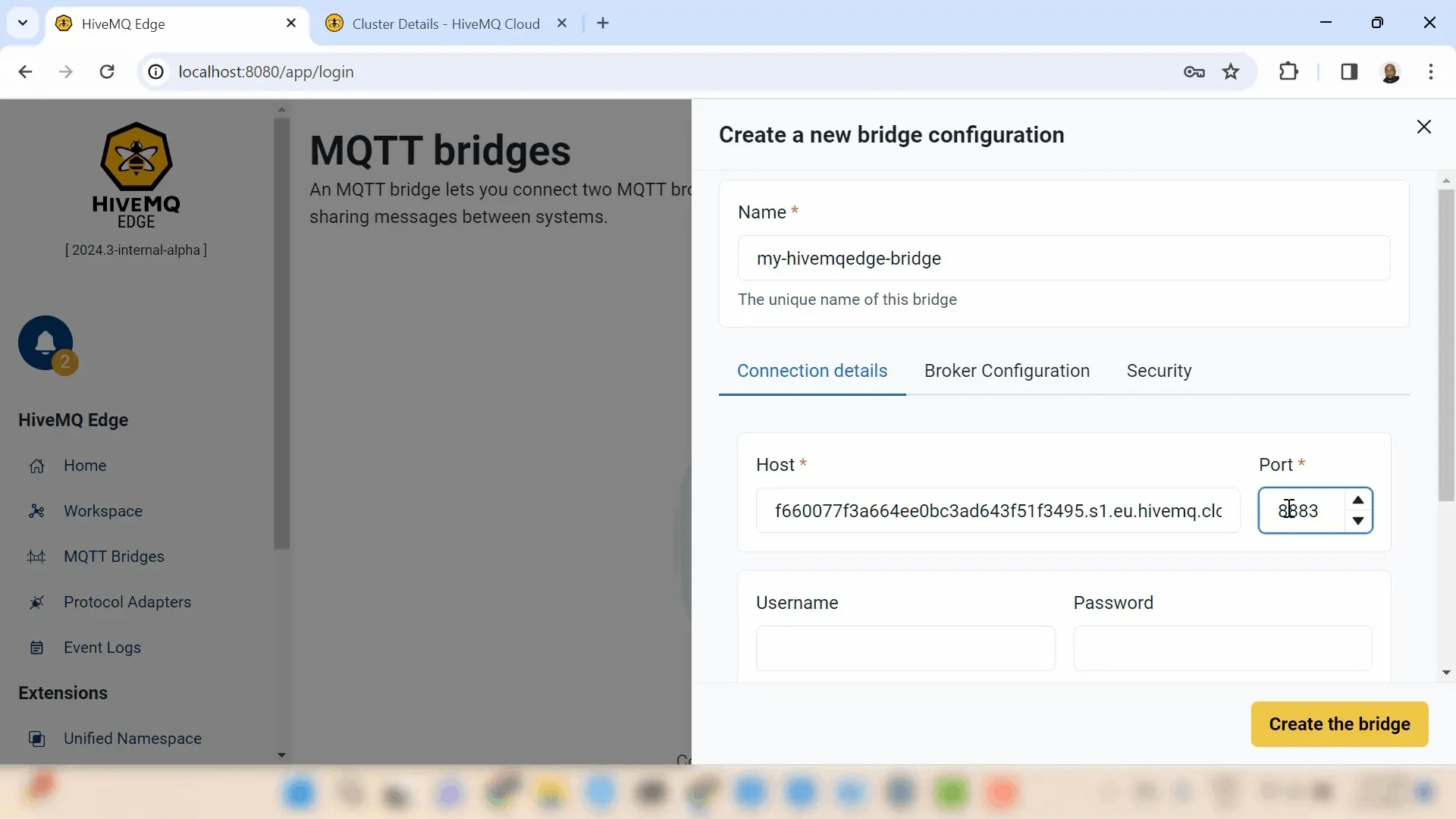1456x819 pixels.
Task: Click the drawer scrollbar thumb
Action: [x=1446, y=345]
